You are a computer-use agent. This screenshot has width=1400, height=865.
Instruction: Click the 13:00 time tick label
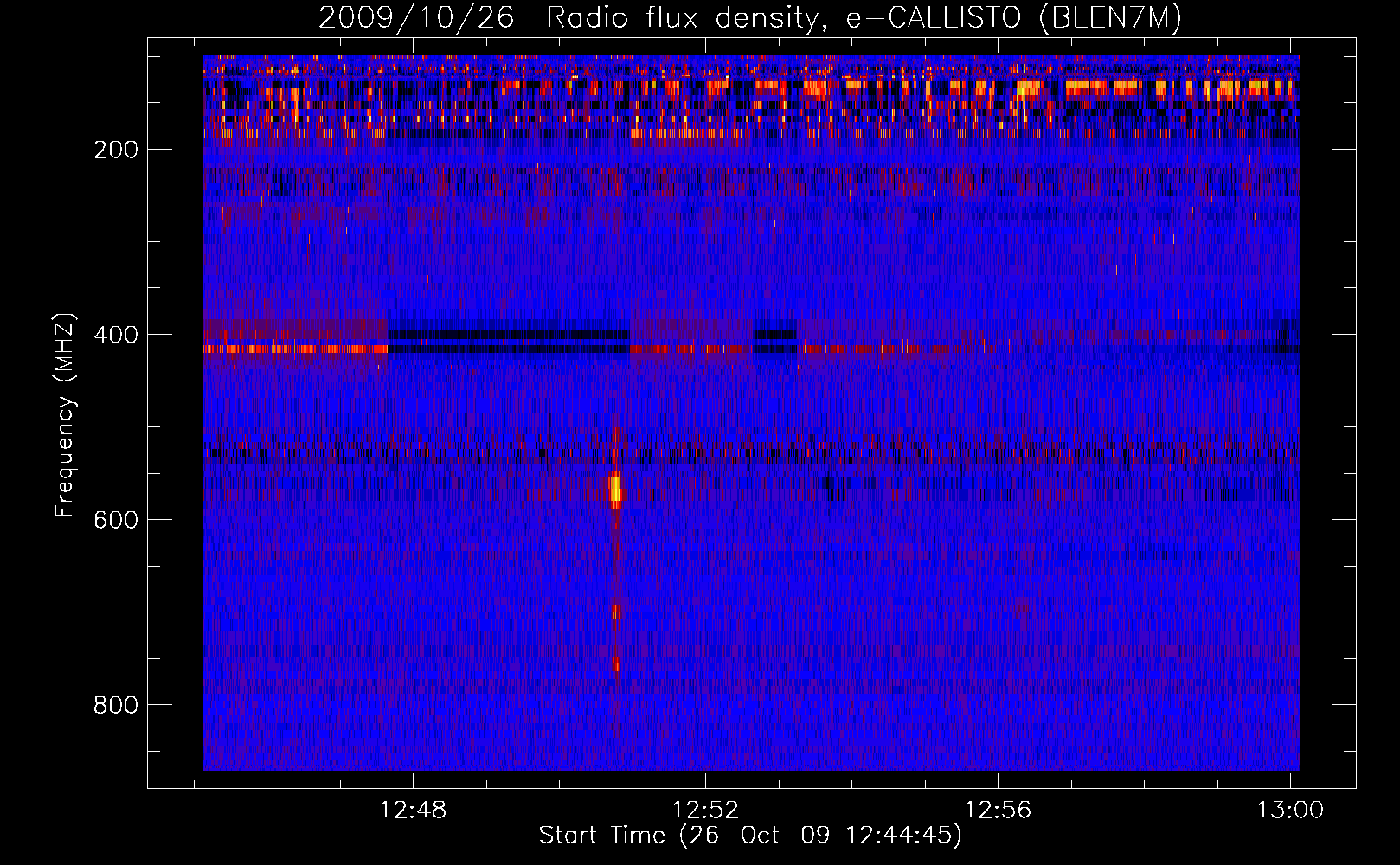coord(1290,811)
